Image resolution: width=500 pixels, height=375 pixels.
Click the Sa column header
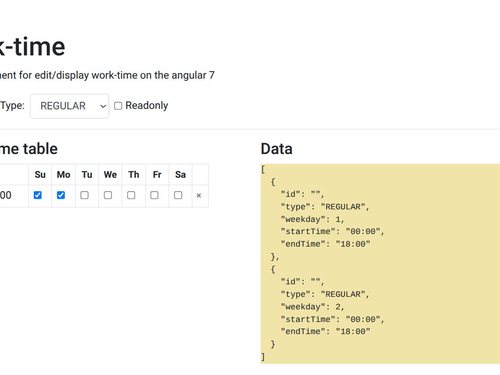(180, 175)
